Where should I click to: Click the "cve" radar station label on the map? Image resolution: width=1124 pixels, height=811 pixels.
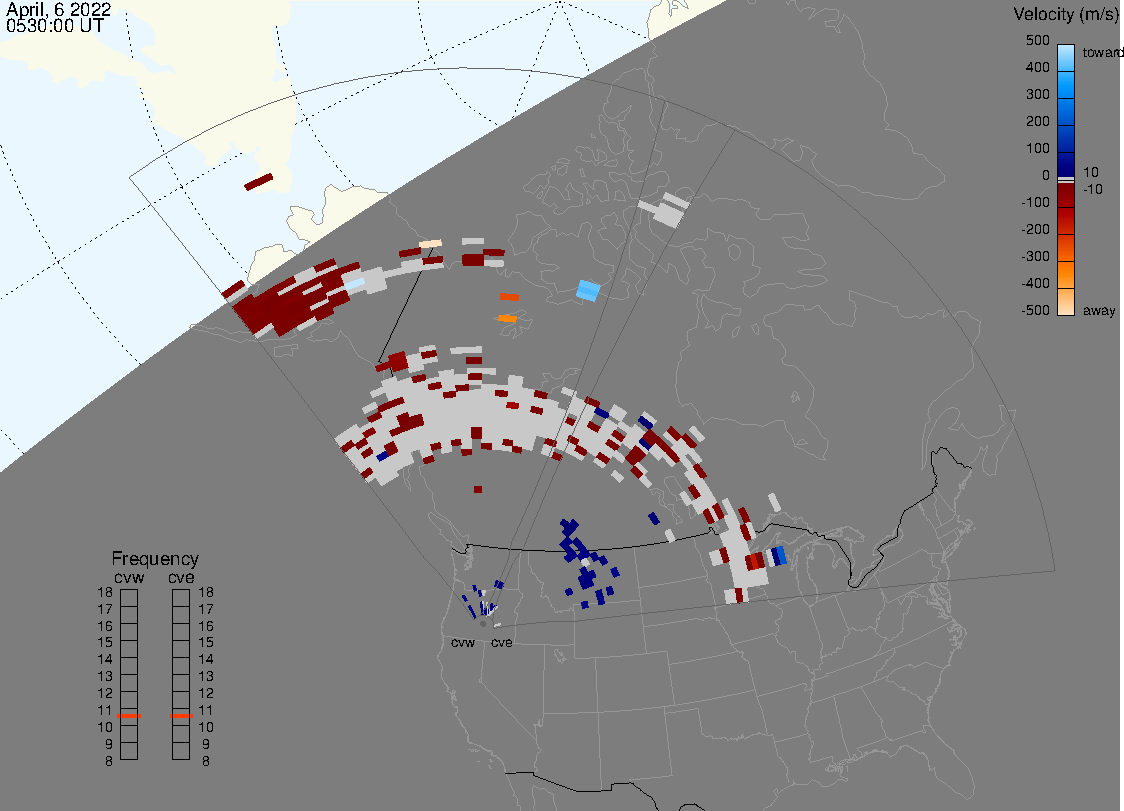tap(502, 642)
